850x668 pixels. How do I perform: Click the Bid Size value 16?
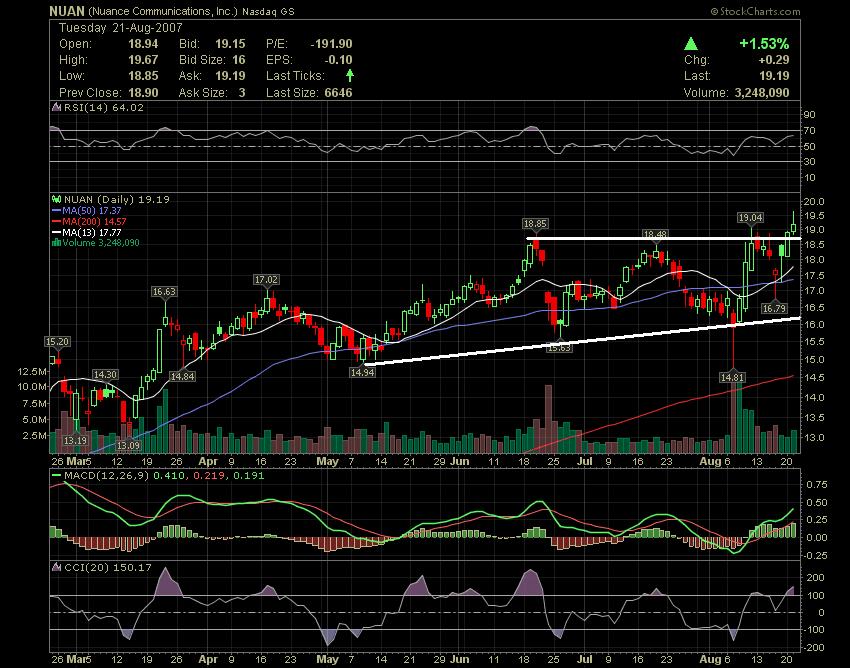[239, 60]
